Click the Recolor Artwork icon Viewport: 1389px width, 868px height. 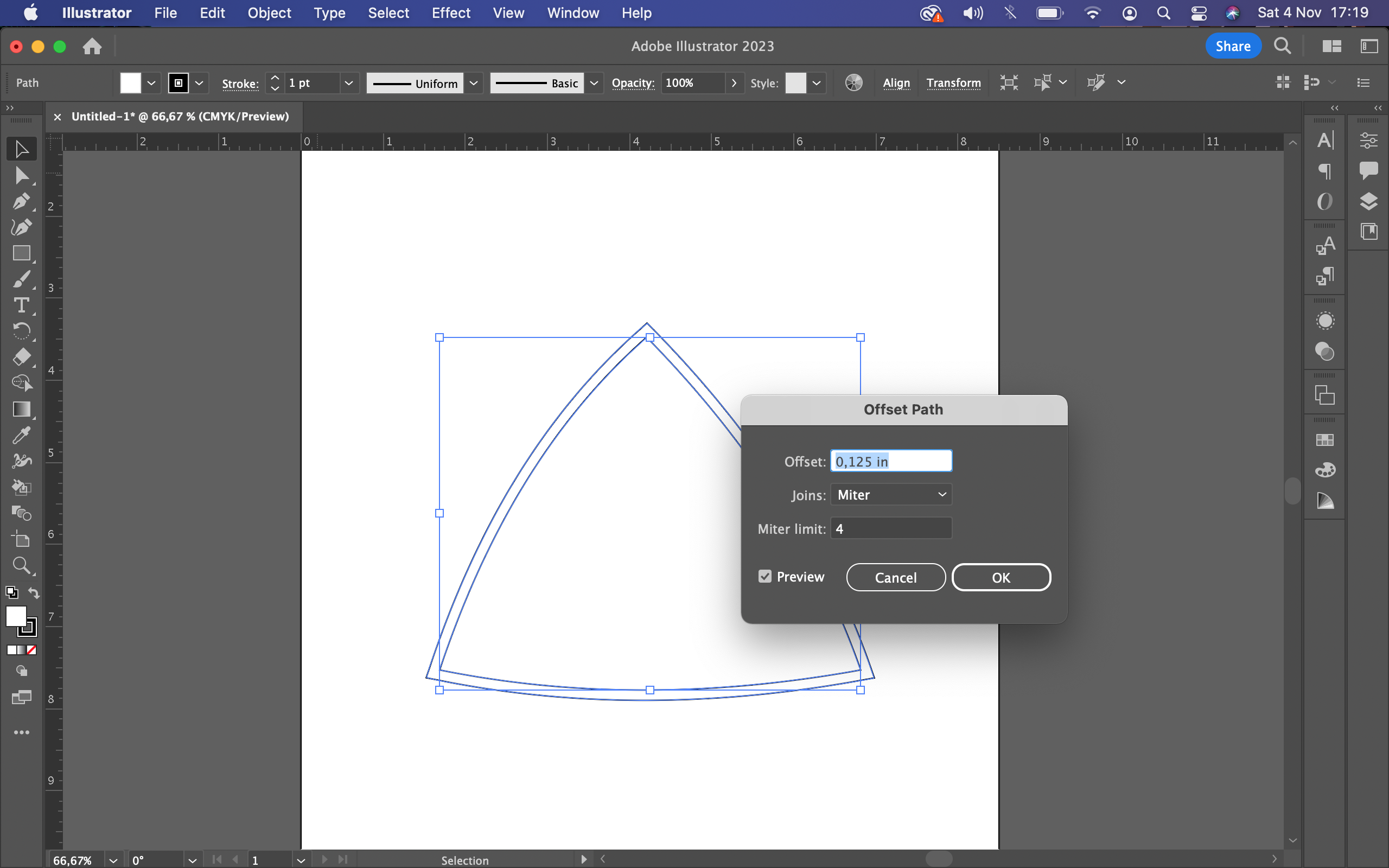click(853, 82)
